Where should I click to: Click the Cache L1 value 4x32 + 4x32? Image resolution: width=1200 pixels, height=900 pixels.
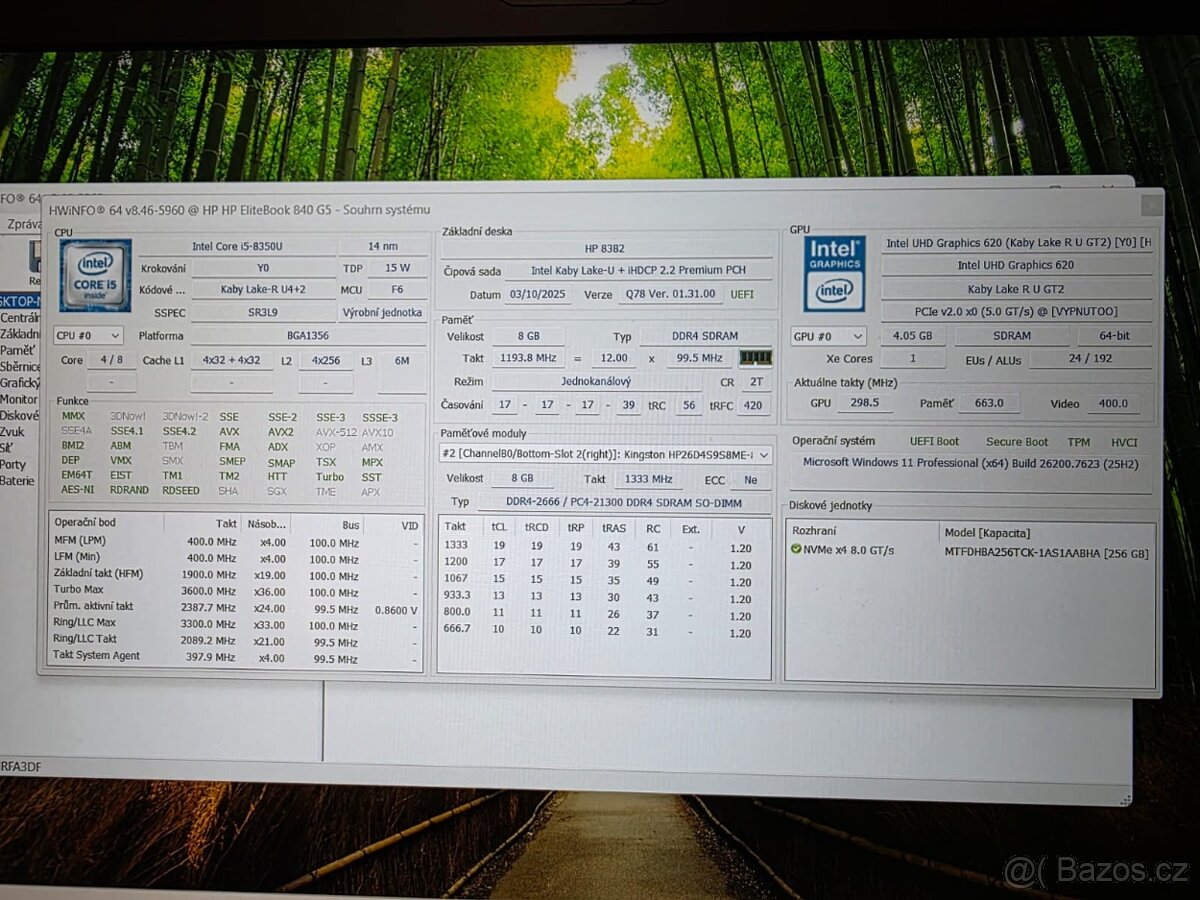[231, 360]
